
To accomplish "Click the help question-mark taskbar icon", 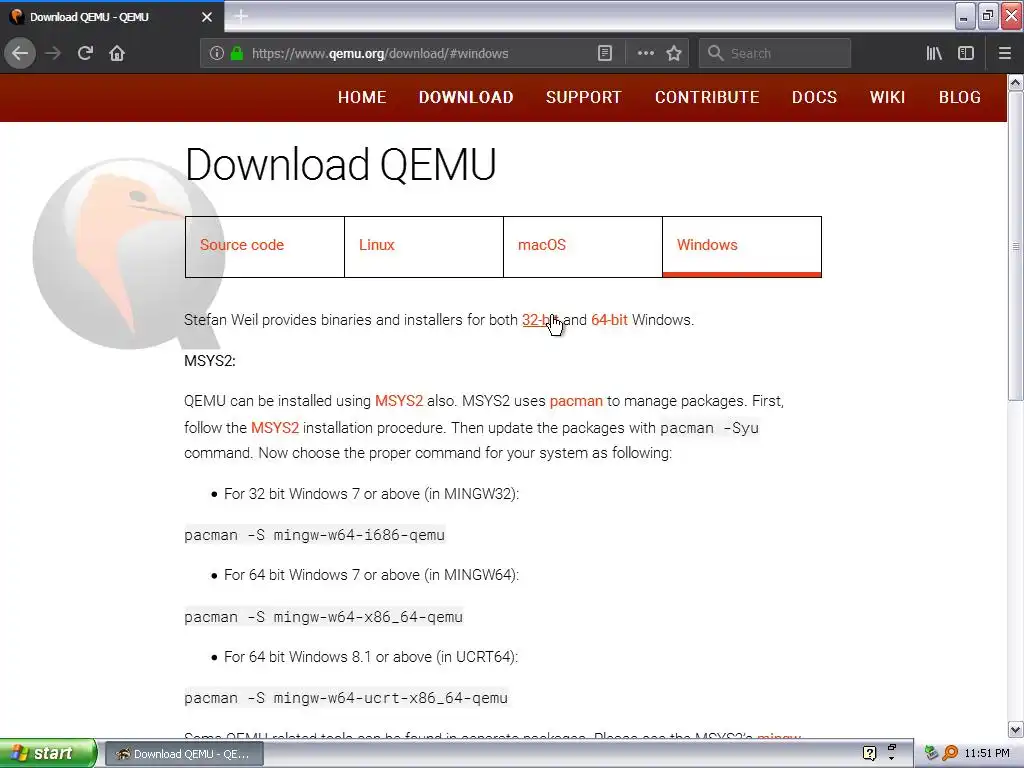I will tap(869, 754).
